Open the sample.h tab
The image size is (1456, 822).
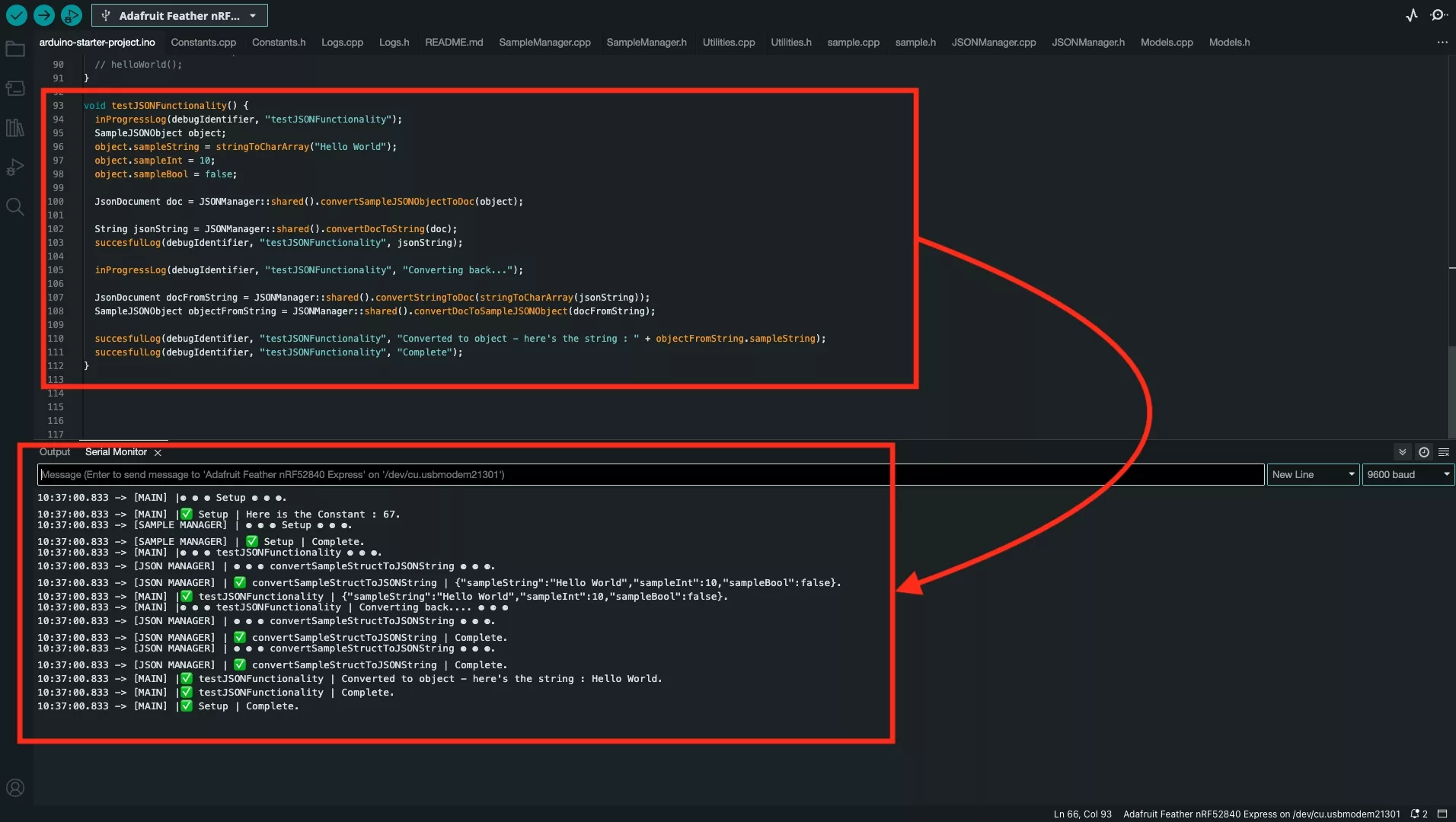pyautogui.click(x=915, y=43)
